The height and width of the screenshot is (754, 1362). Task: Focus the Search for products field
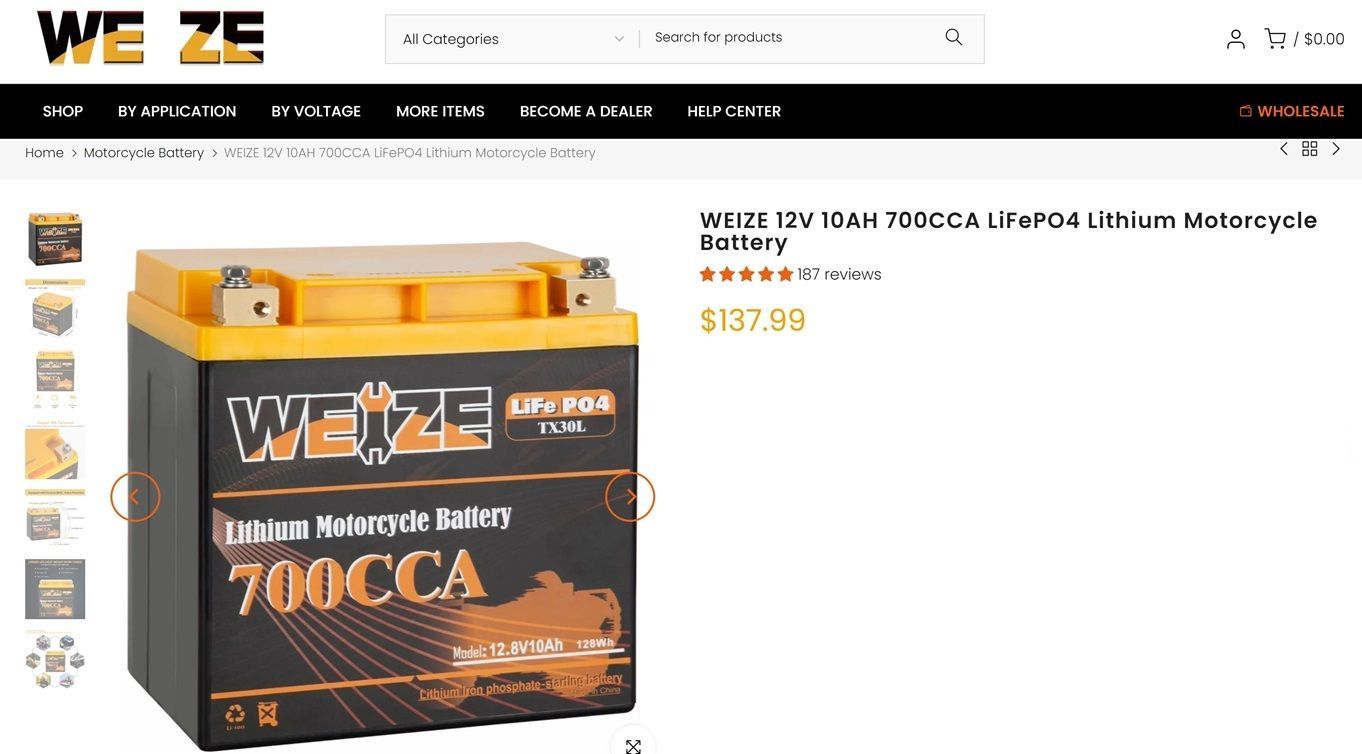(x=790, y=37)
